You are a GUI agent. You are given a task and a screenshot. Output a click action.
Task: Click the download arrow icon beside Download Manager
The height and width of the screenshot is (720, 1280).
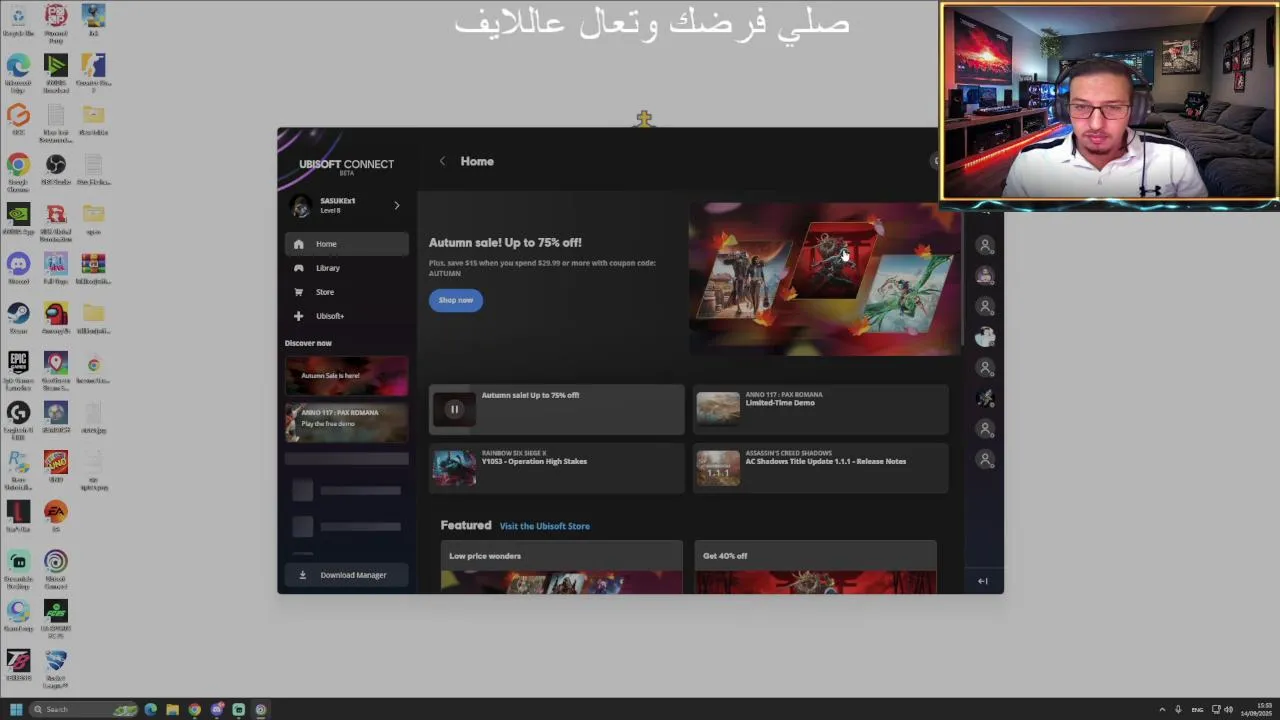pos(302,575)
